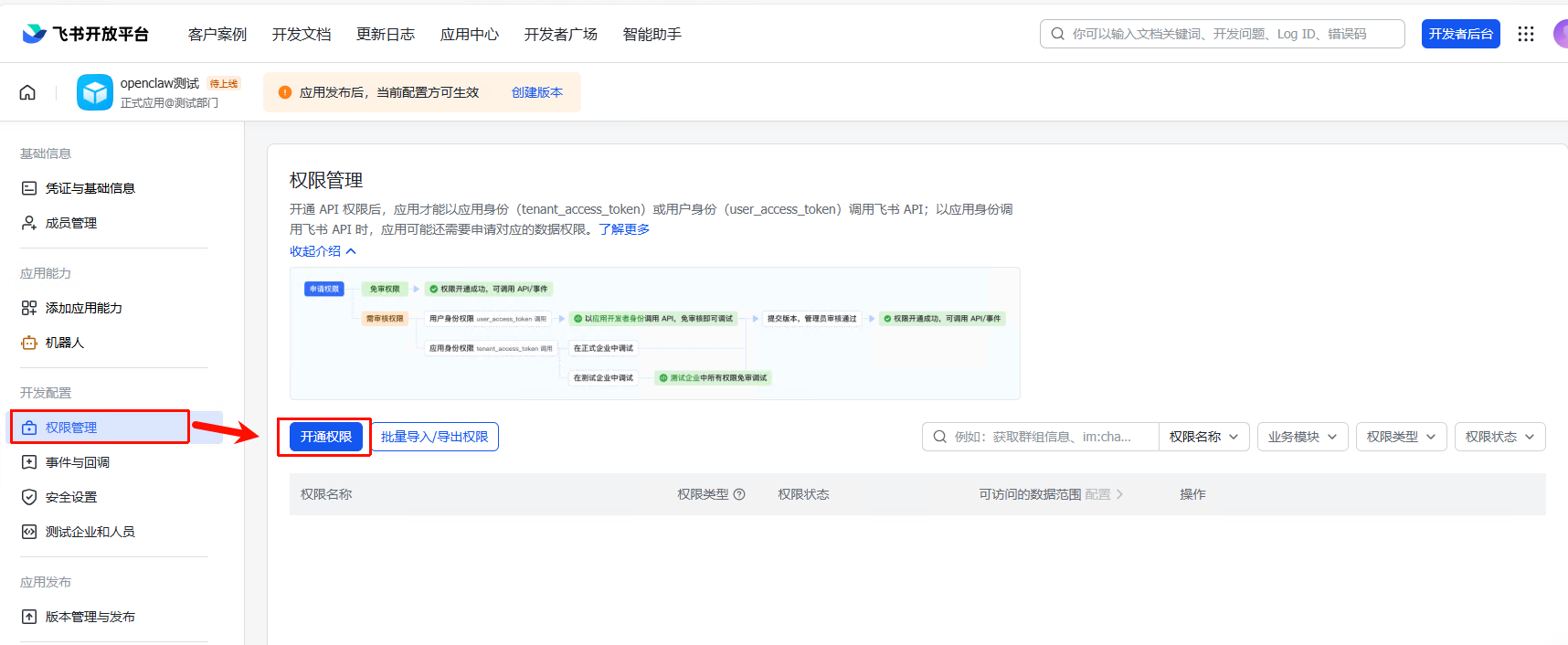Collapse the intro via 收起介绍
This screenshot has width=1568, height=645.
[323, 251]
